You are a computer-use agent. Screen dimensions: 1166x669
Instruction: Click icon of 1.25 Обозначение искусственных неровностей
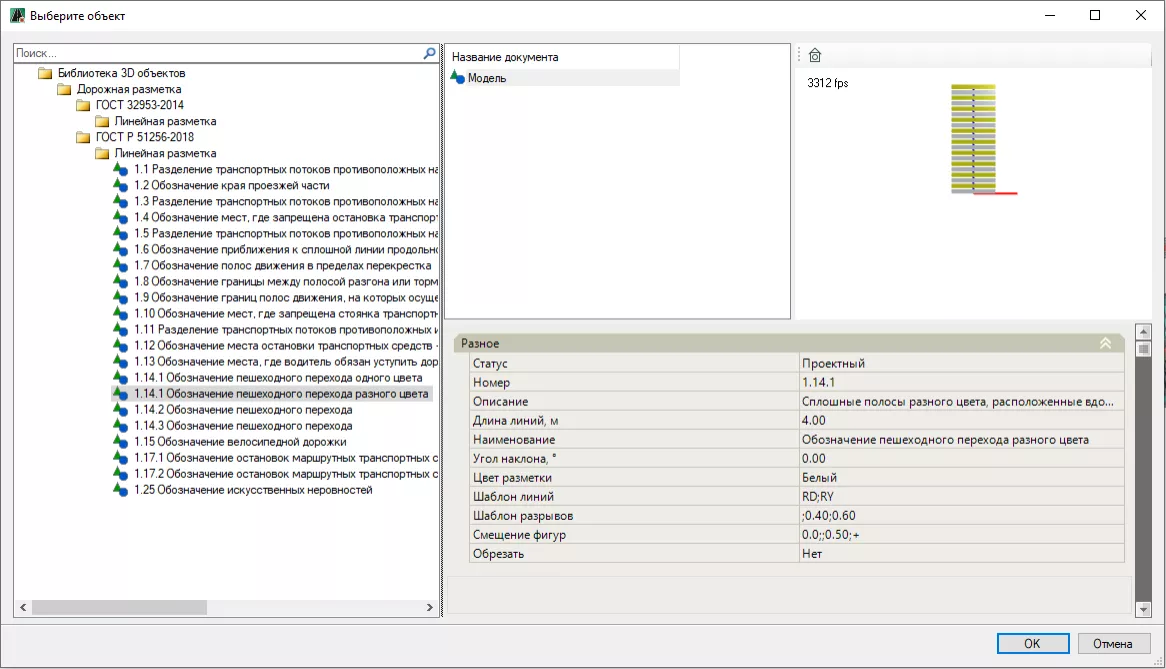(121, 490)
